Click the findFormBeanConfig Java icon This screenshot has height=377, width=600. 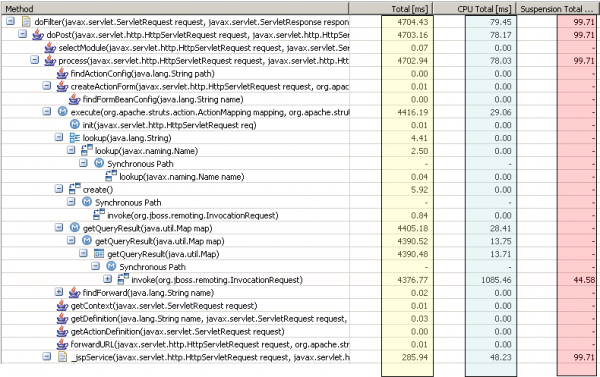[x=75, y=100]
